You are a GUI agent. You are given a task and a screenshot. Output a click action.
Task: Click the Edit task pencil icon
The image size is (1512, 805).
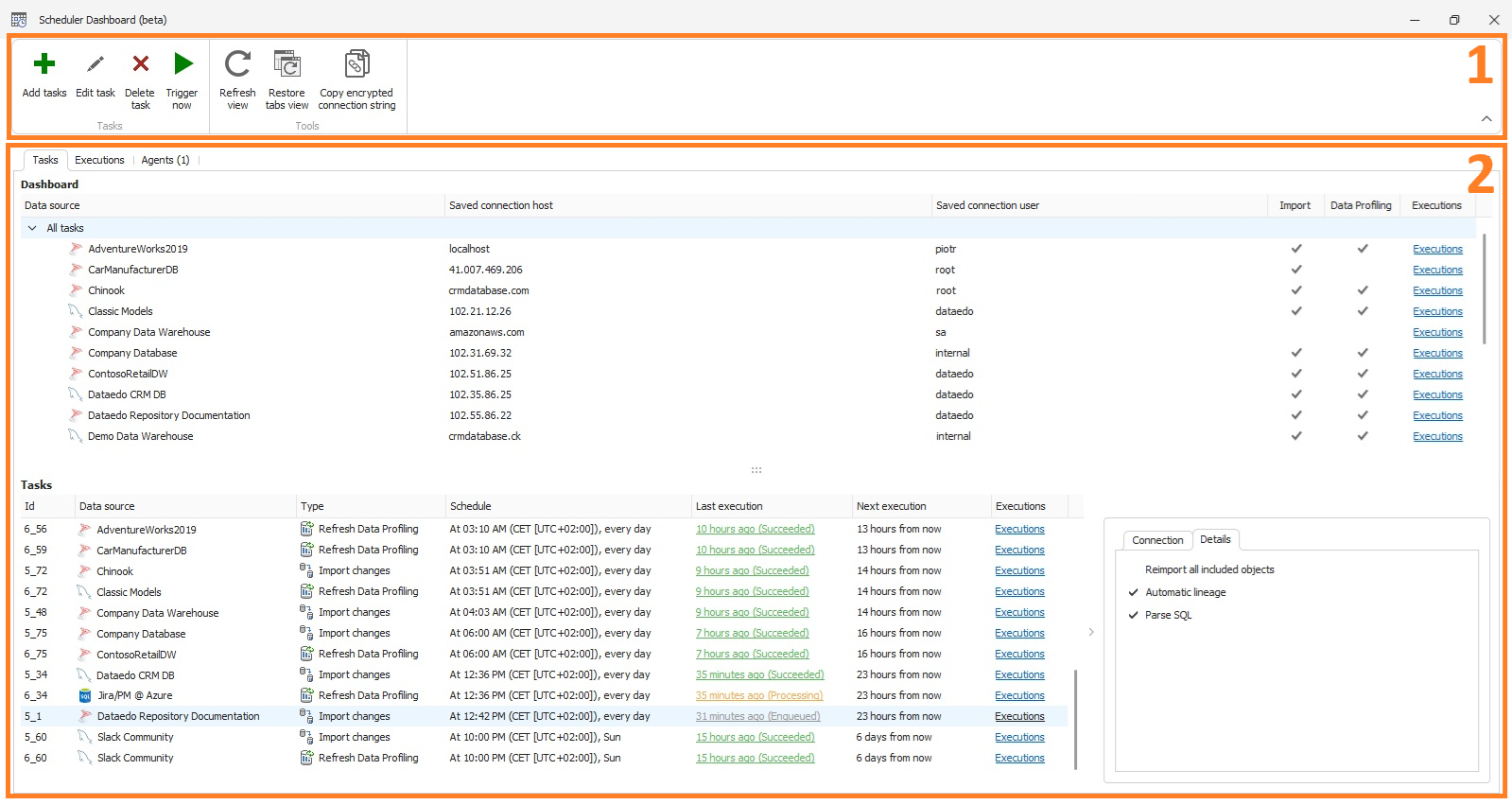point(96,63)
